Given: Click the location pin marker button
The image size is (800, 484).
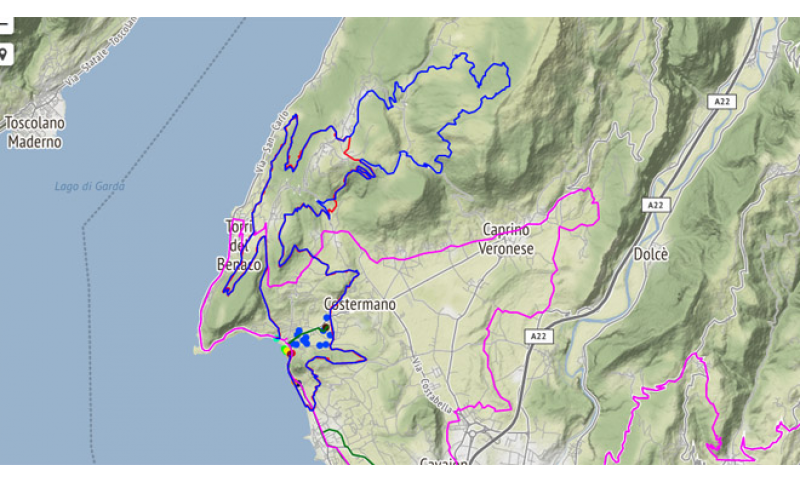Looking at the screenshot, I should pos(4,54).
